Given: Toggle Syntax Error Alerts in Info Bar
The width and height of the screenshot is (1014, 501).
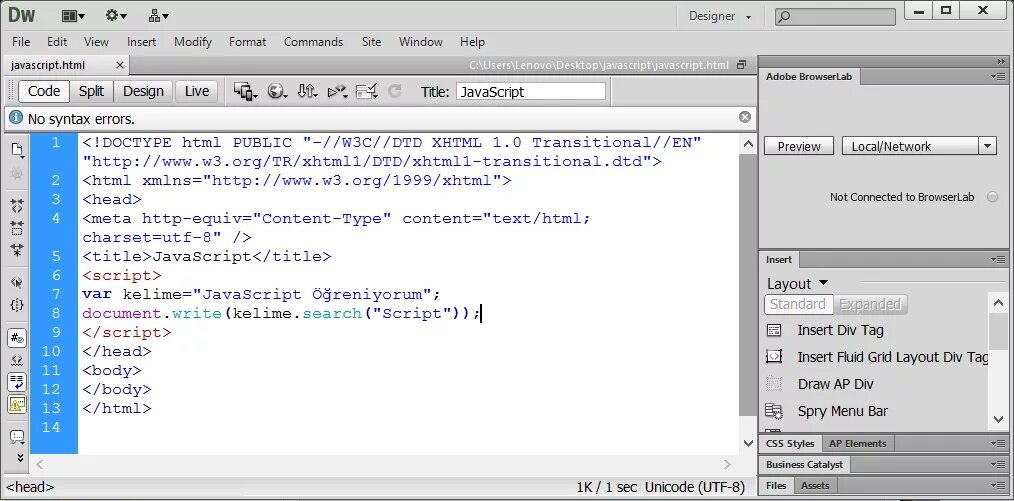Looking at the screenshot, I should [17, 405].
